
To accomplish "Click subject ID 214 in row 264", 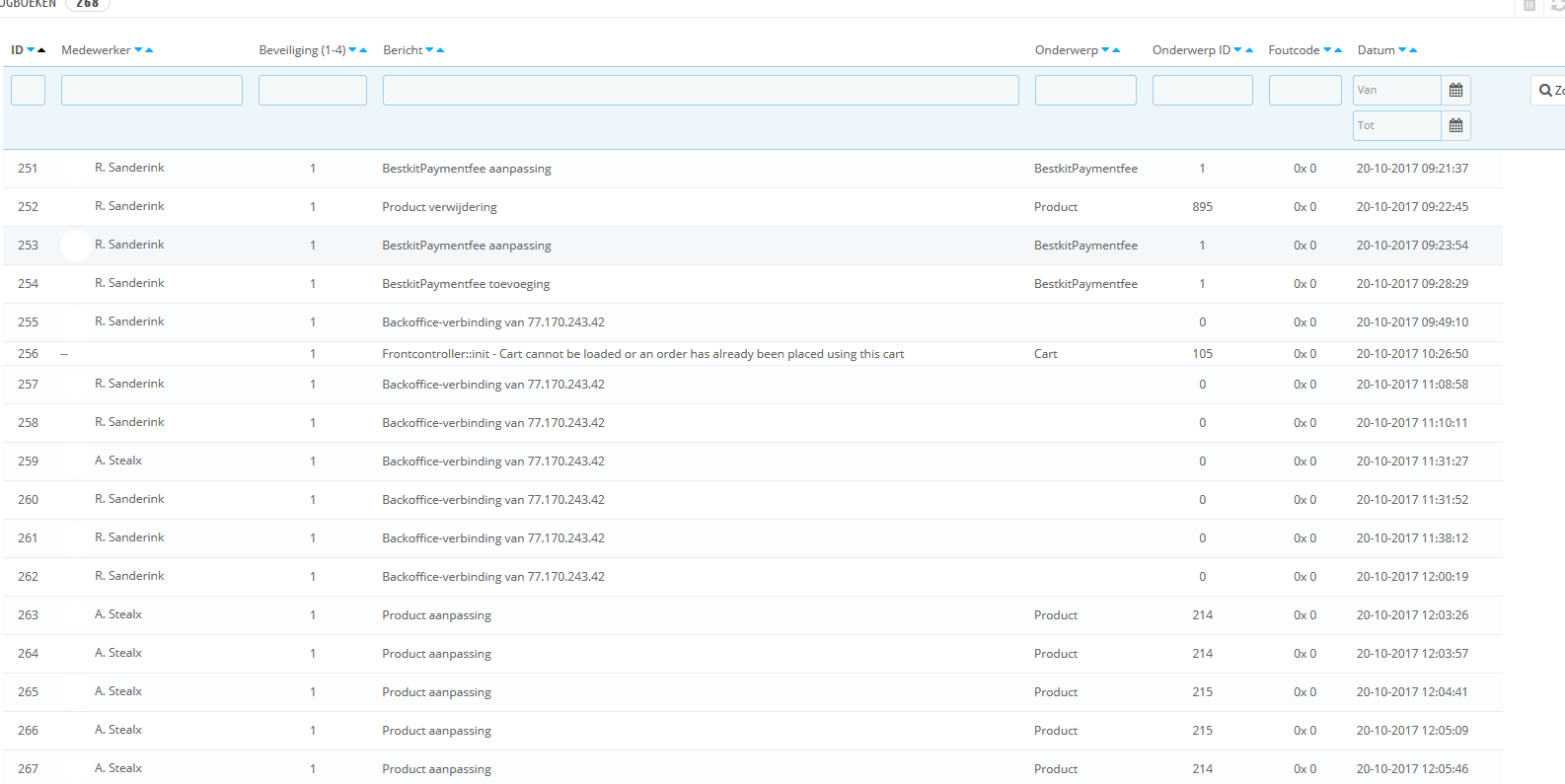I will [x=1202, y=654].
